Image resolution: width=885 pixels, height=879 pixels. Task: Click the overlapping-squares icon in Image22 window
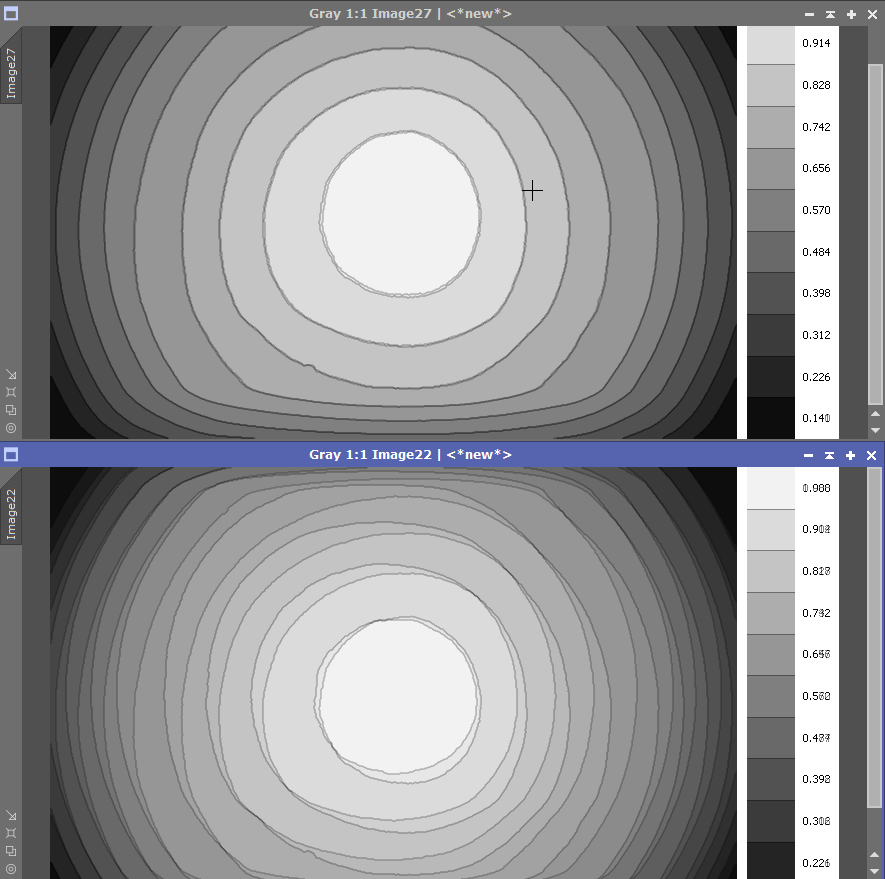coord(11,850)
